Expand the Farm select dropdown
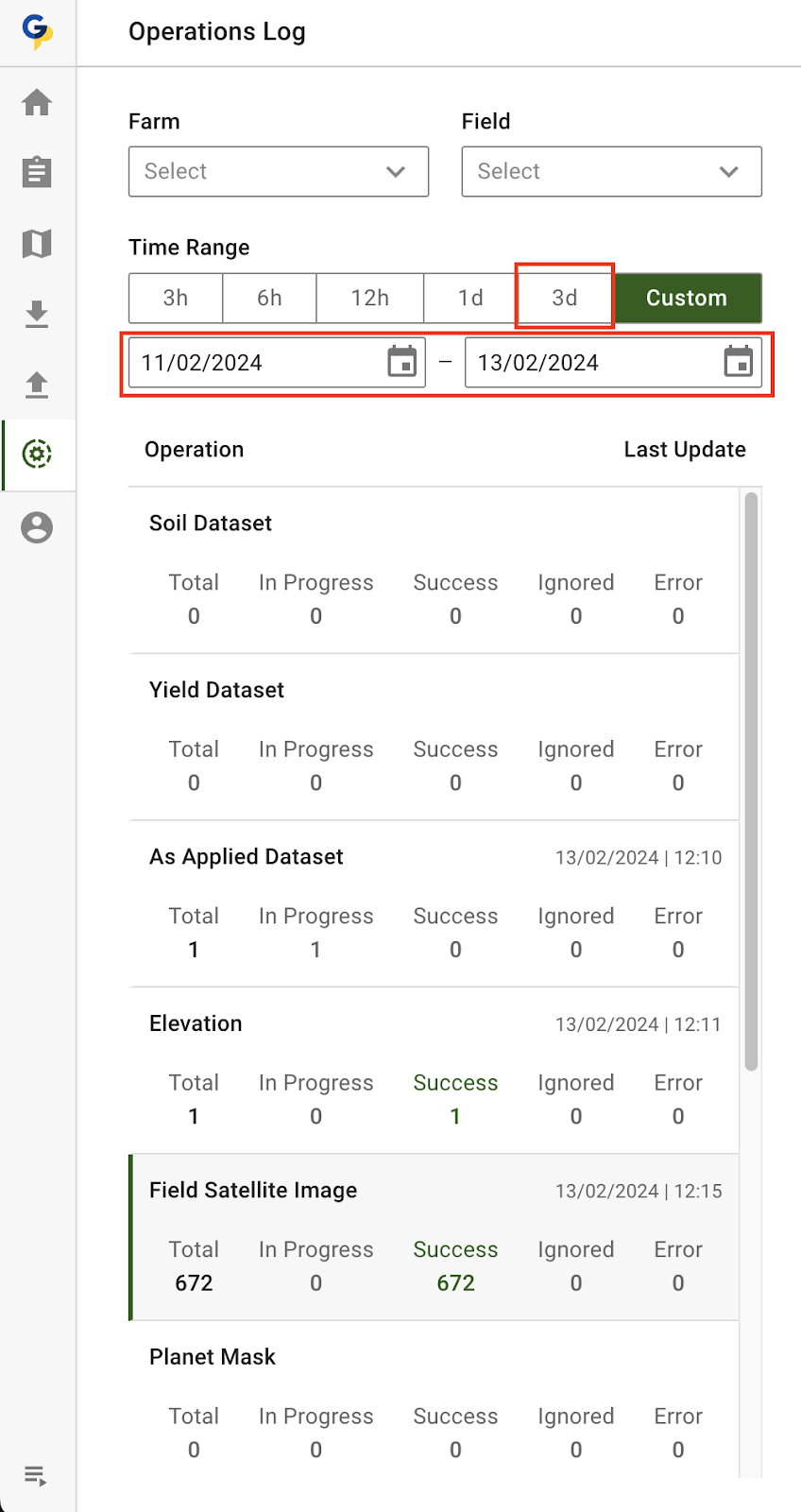The height and width of the screenshot is (1512, 801). (x=279, y=172)
